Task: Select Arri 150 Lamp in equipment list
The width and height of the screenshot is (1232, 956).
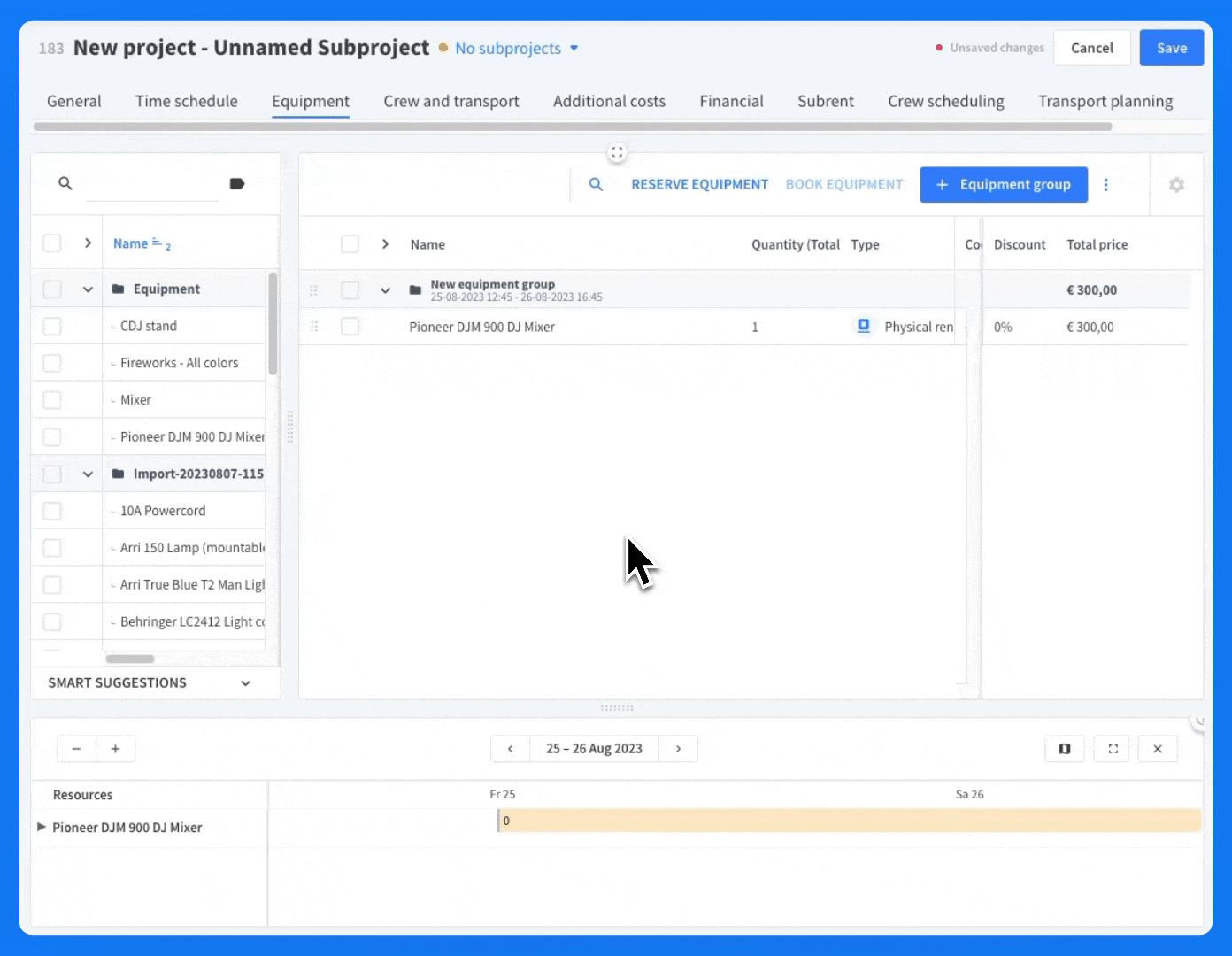Action: [192, 548]
